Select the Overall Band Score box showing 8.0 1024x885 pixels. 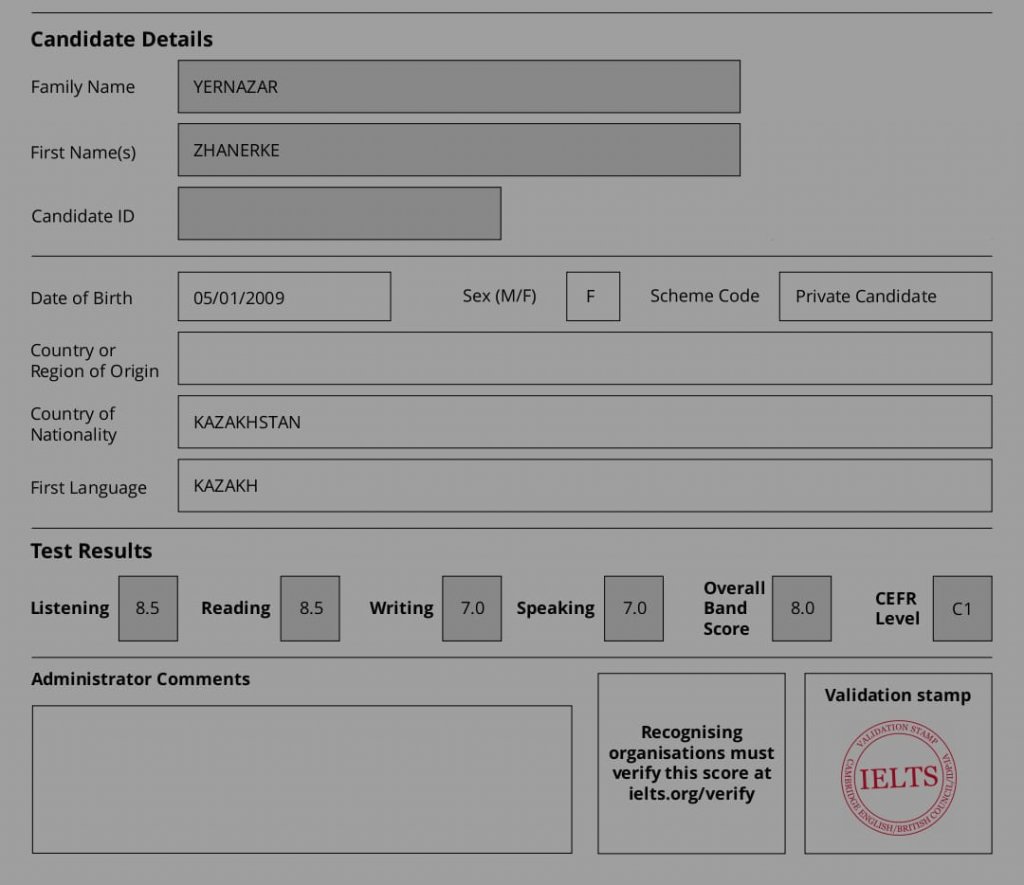click(802, 608)
